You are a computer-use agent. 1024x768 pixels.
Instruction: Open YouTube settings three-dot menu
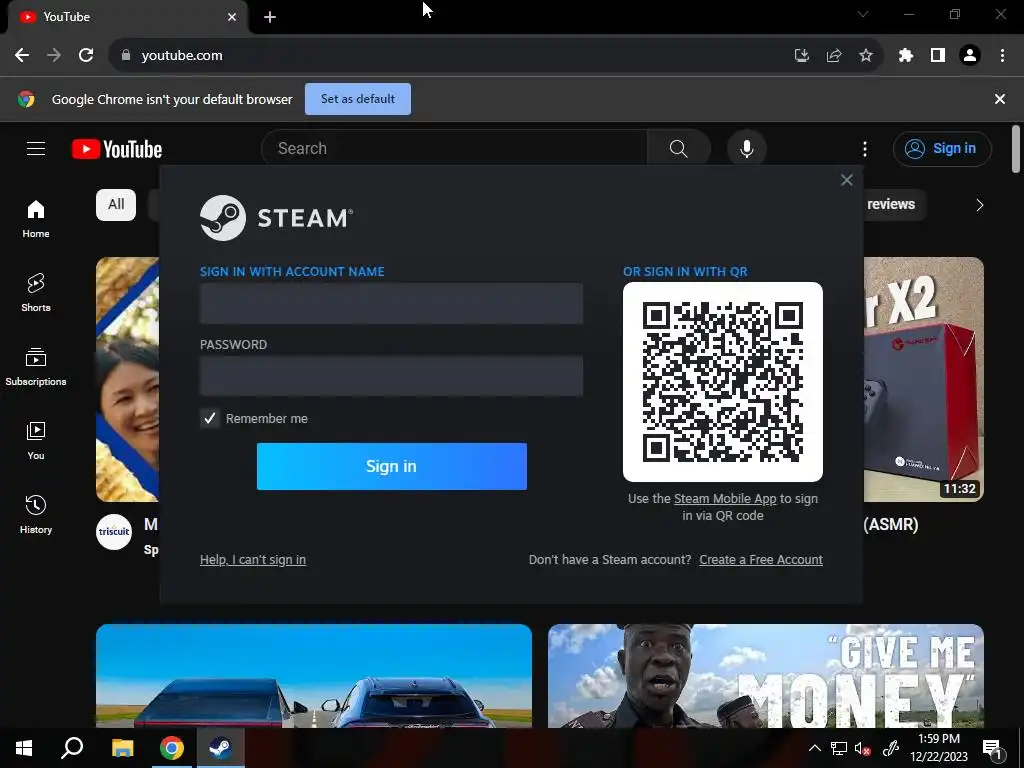865,149
